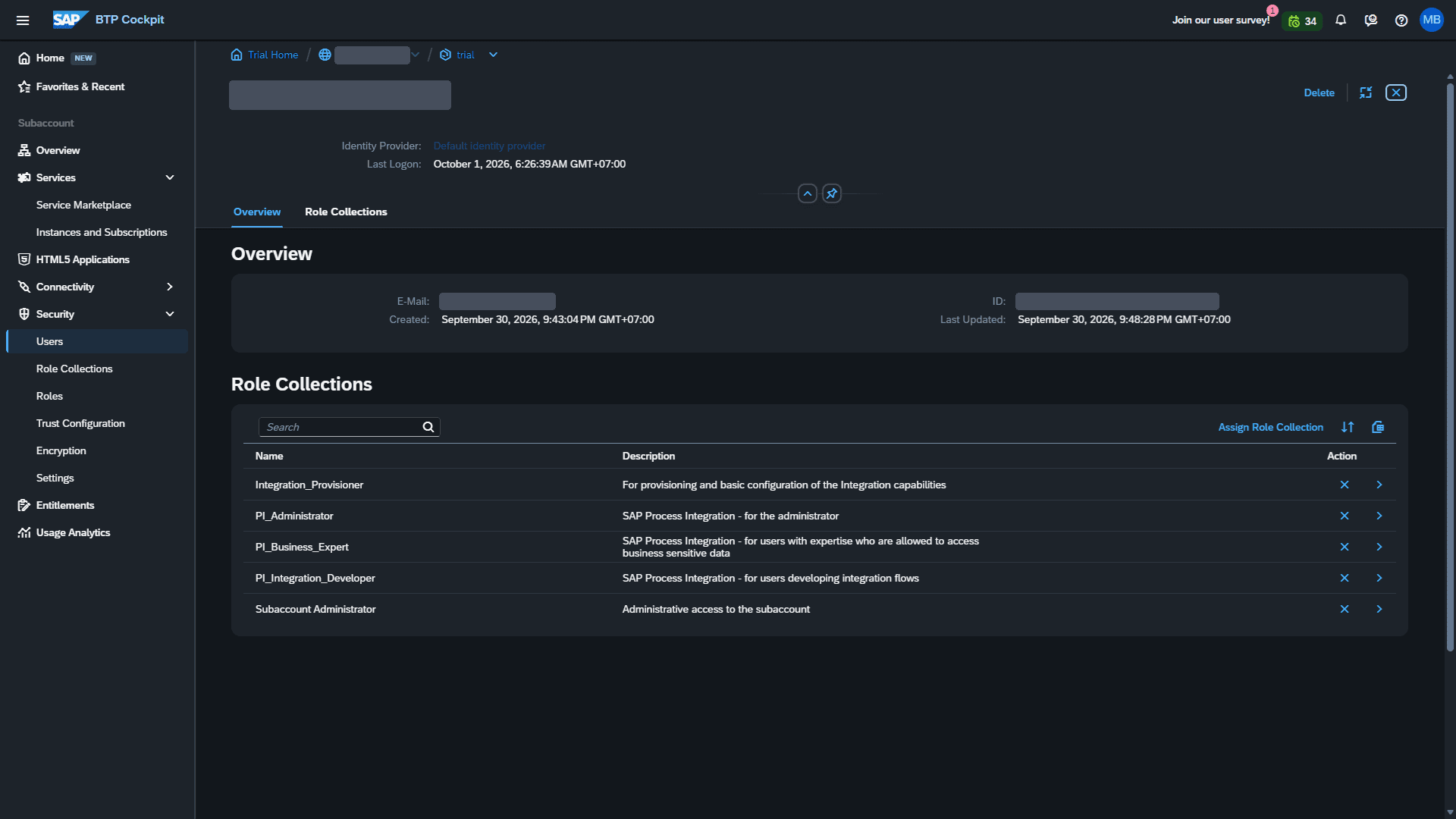The width and height of the screenshot is (1456, 819).
Task: Open details of Subaccount Administrator via arrow
Action: (x=1379, y=609)
